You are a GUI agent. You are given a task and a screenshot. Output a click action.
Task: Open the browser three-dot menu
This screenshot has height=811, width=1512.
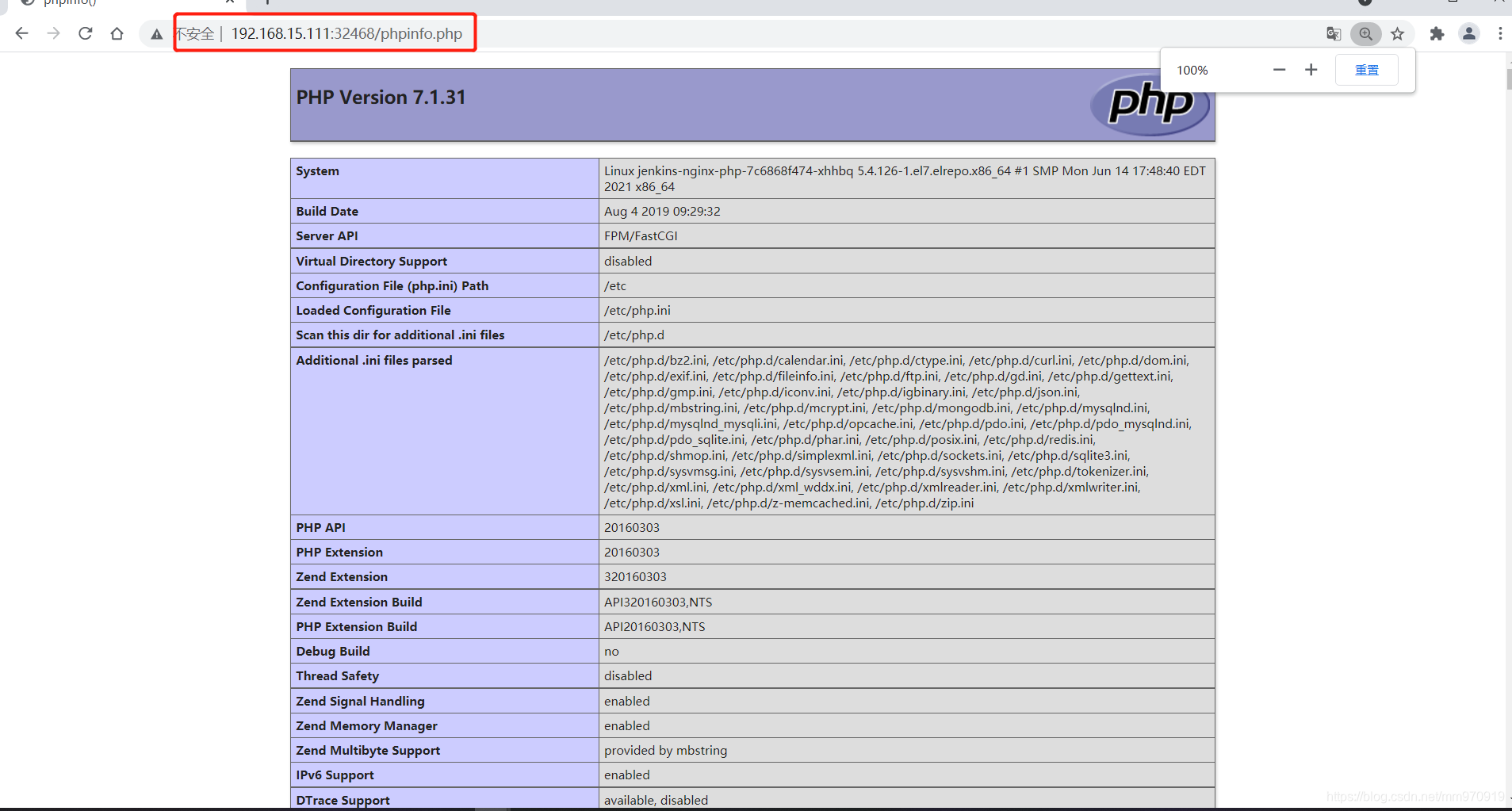pos(1500,33)
